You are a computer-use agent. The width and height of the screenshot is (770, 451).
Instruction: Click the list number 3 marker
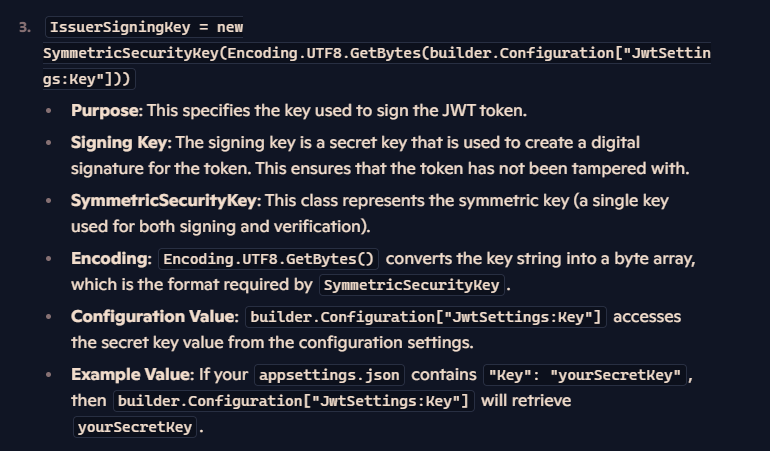[x=25, y=28]
